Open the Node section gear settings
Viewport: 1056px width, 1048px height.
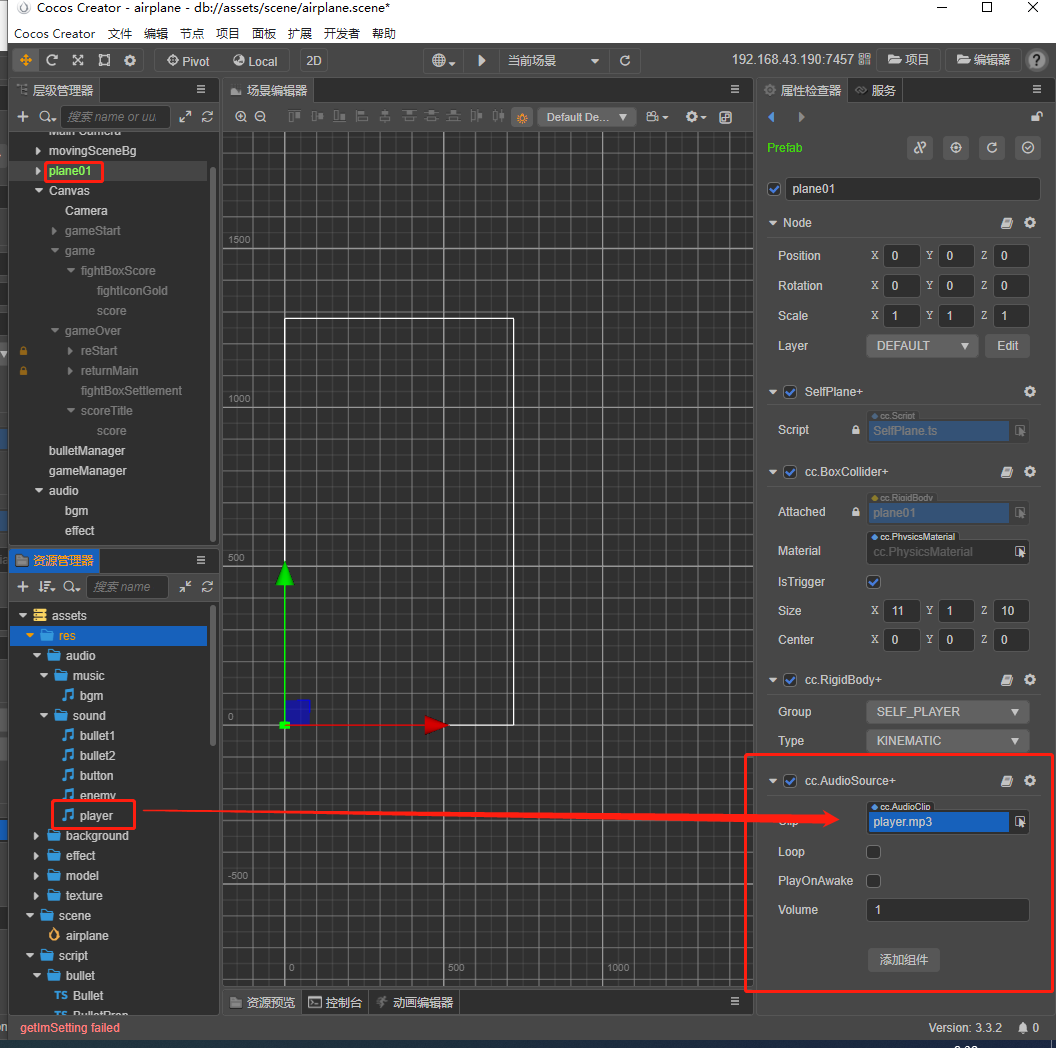[1030, 223]
